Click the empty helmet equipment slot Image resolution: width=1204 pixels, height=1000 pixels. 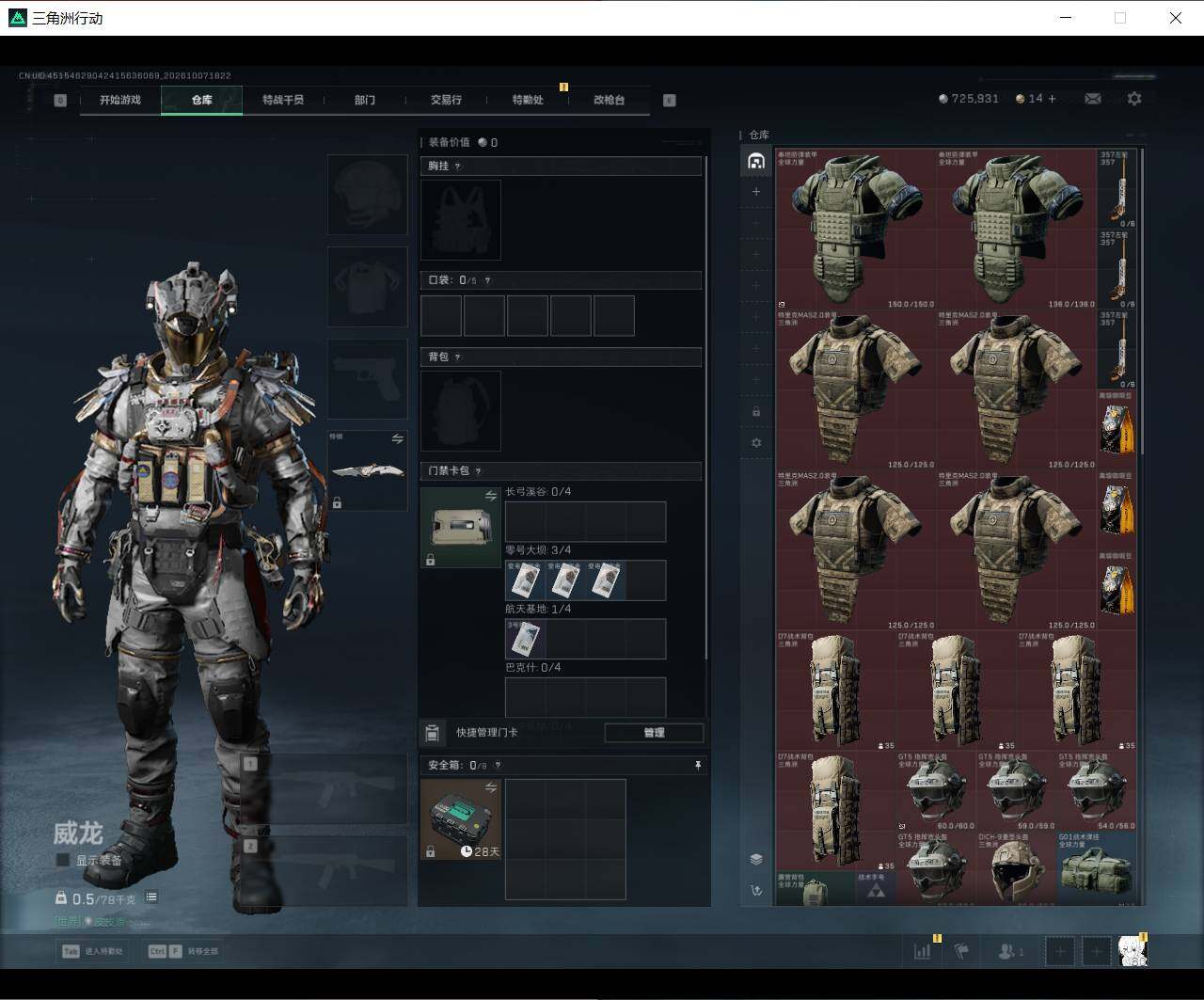coord(367,195)
